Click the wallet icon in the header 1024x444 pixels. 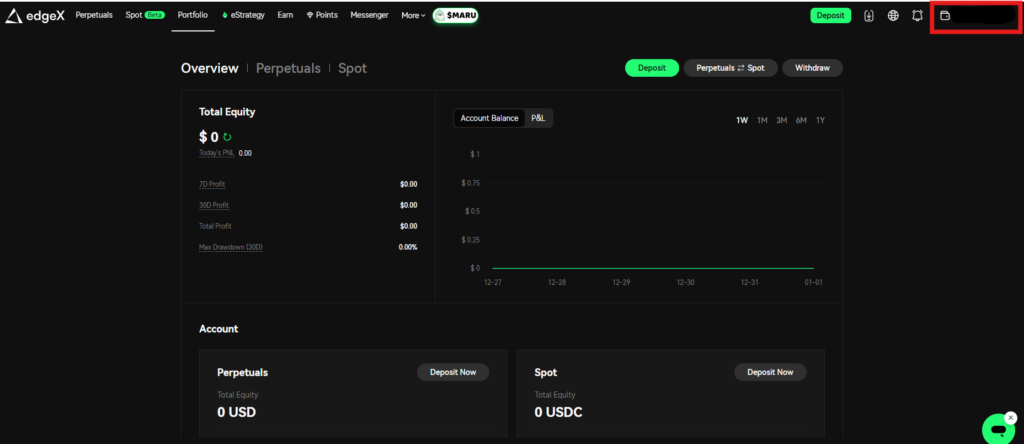[x=945, y=16]
